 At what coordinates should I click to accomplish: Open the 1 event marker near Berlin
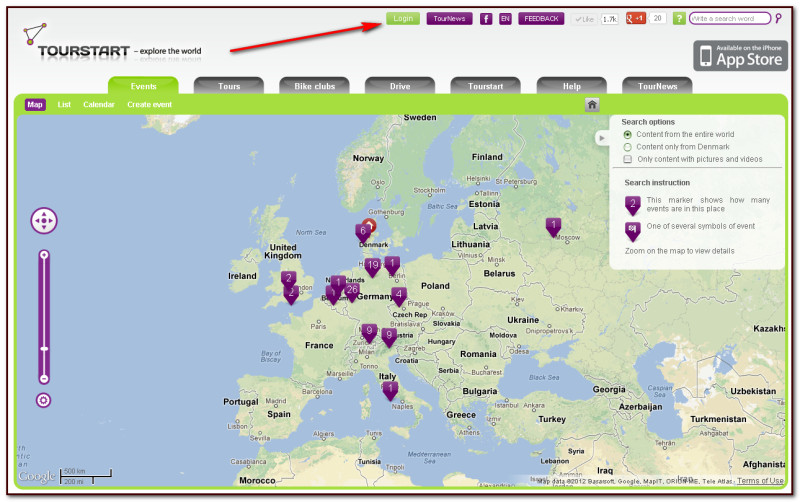pos(392,265)
